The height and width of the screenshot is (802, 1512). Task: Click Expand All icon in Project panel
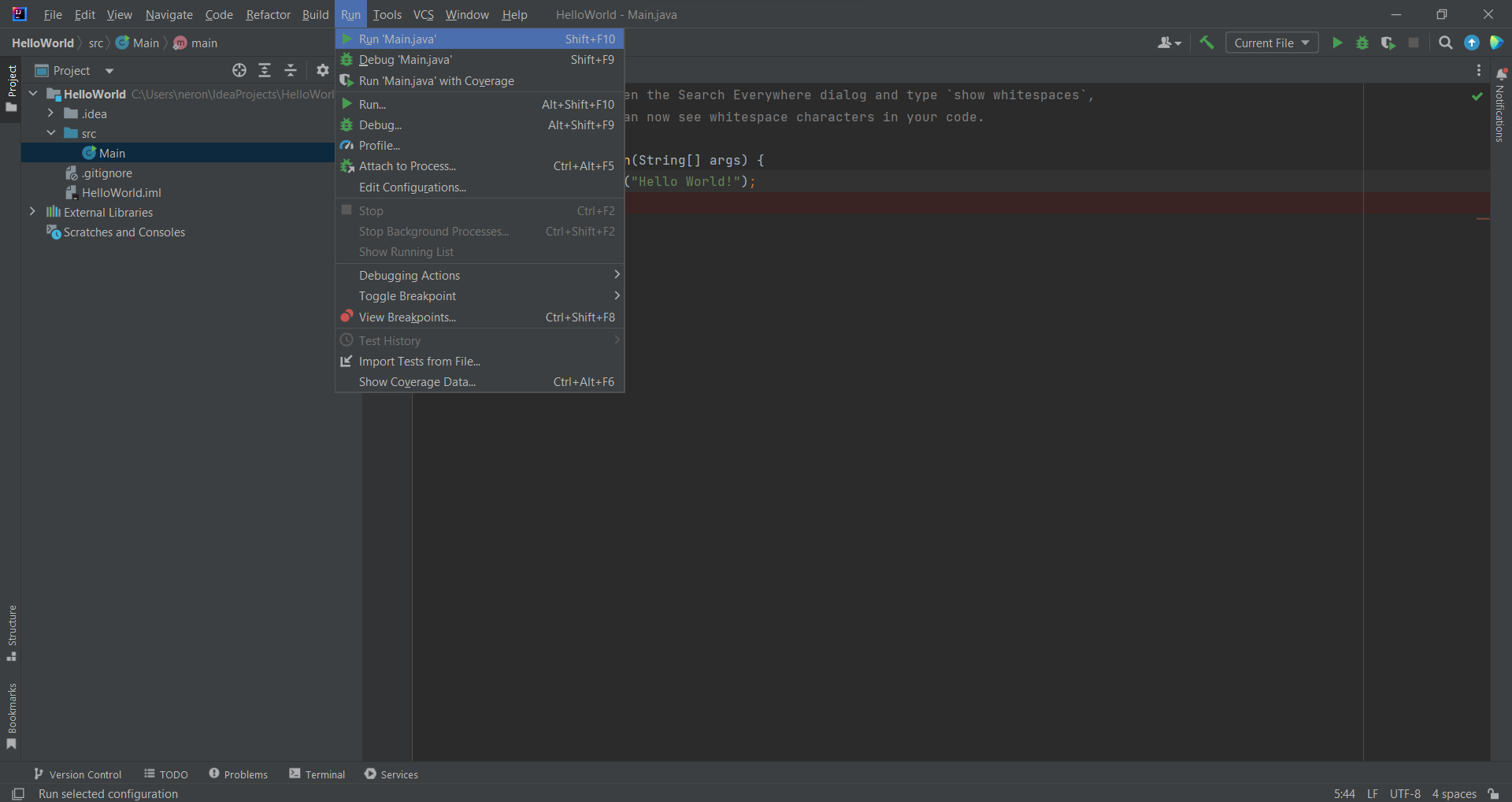click(x=265, y=71)
